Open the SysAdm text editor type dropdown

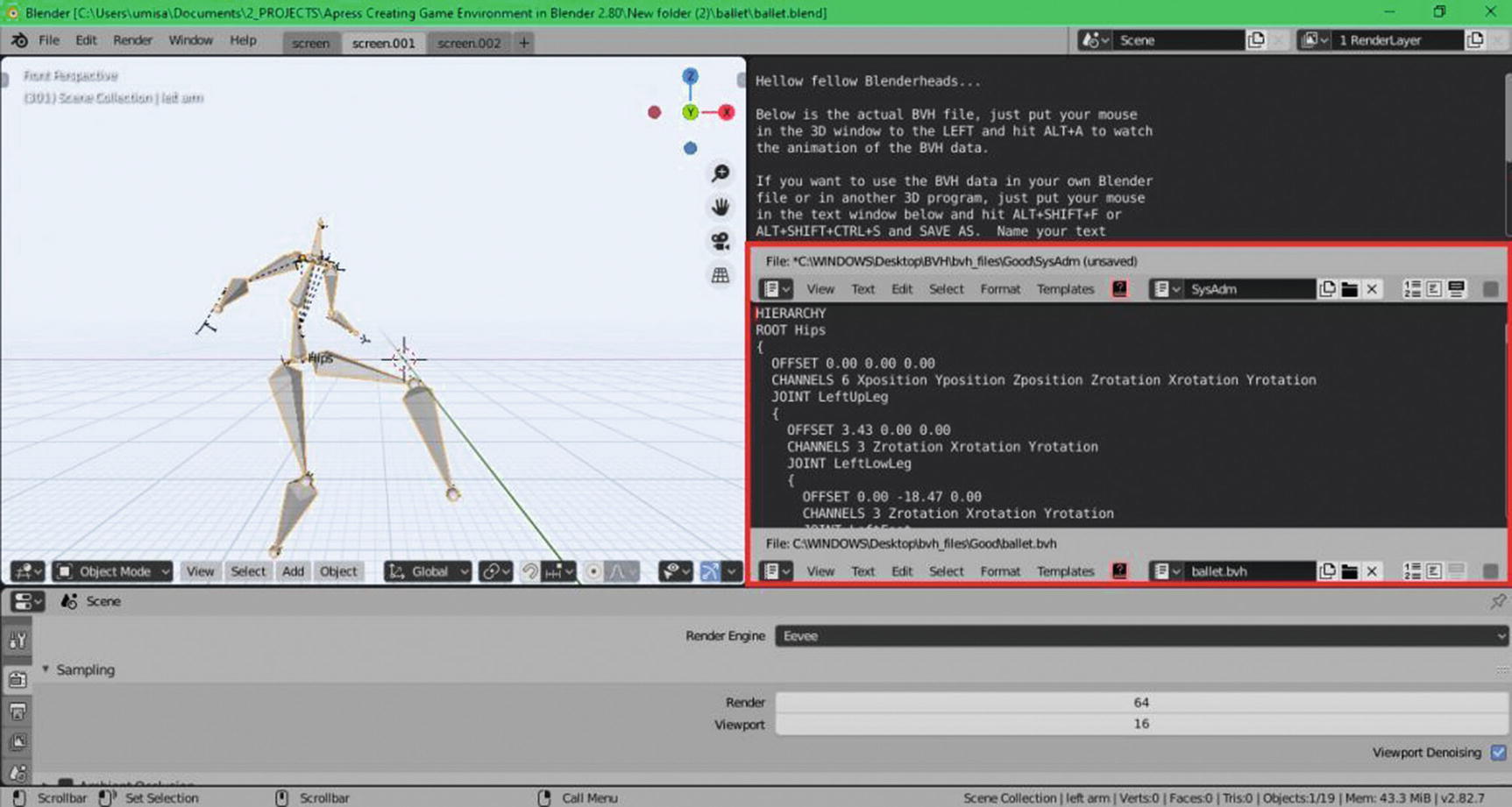coord(776,289)
